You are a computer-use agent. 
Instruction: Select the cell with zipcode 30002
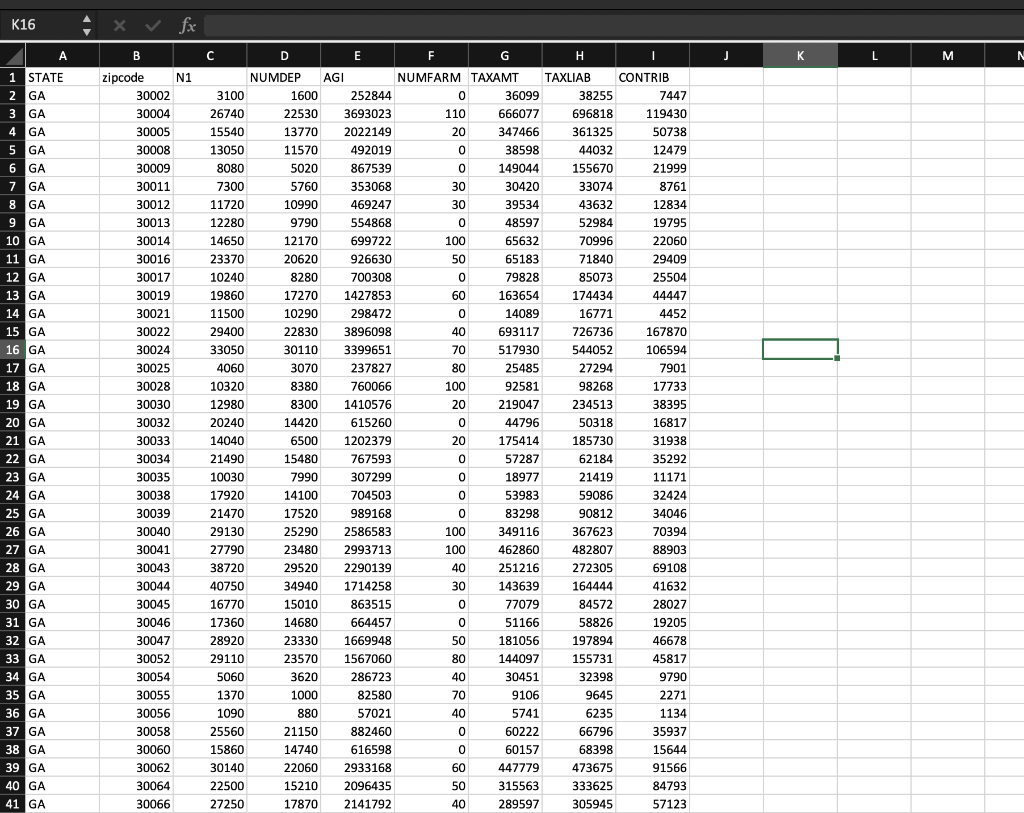point(137,95)
